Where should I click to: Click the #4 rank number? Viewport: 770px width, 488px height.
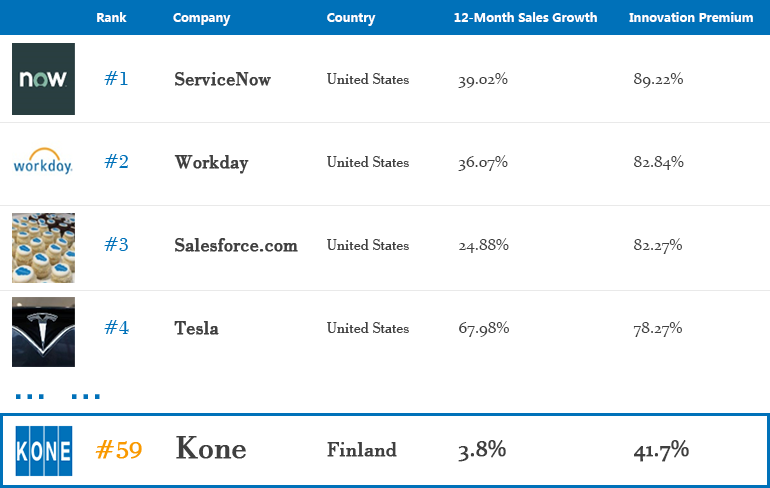117,327
